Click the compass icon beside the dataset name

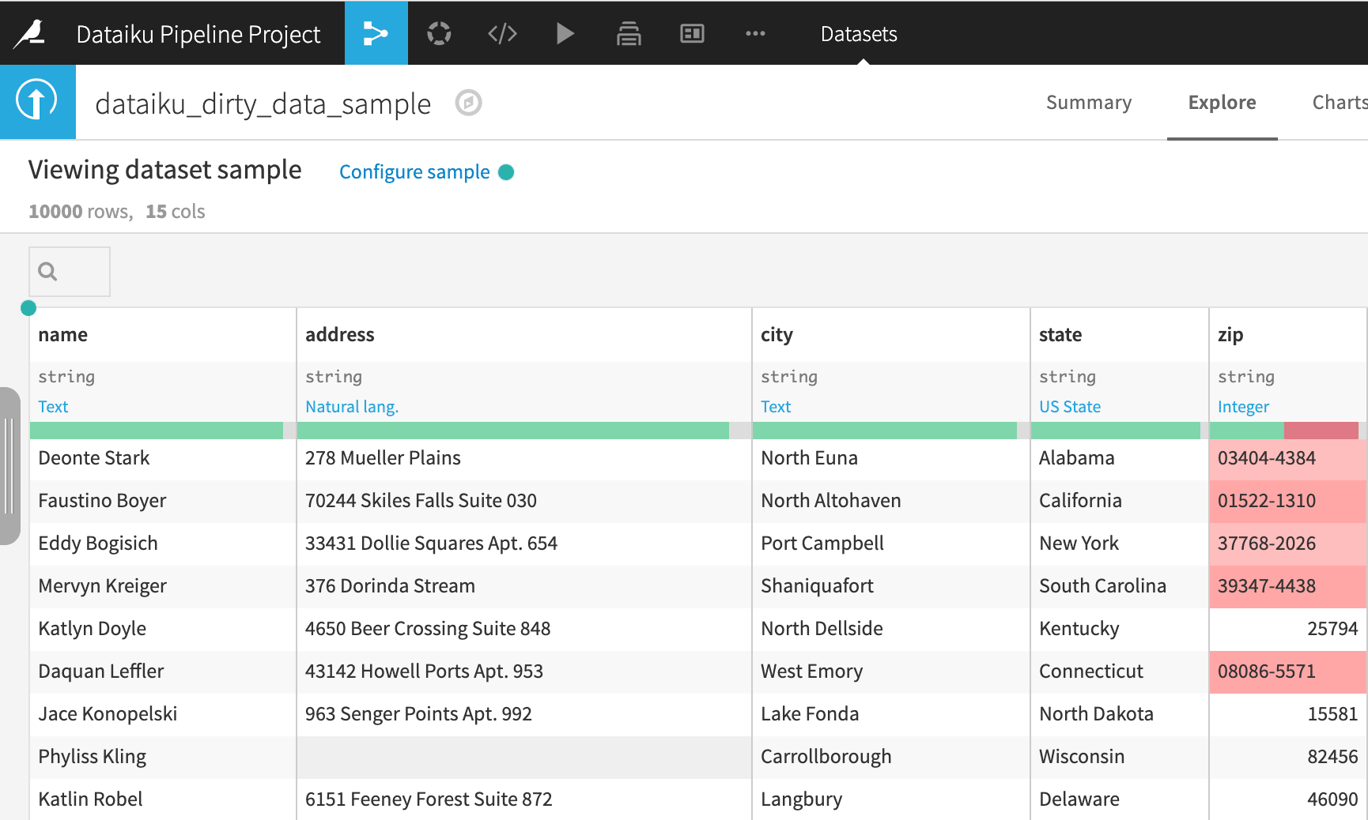click(x=468, y=102)
